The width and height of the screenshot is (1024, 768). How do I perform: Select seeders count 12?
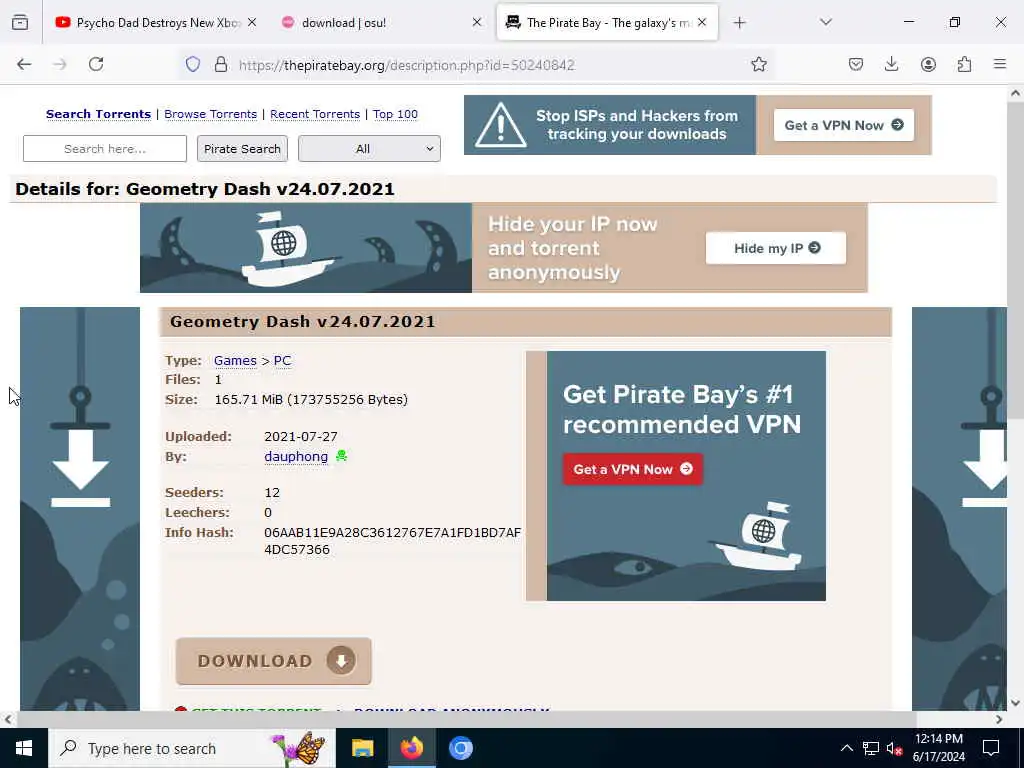272,492
